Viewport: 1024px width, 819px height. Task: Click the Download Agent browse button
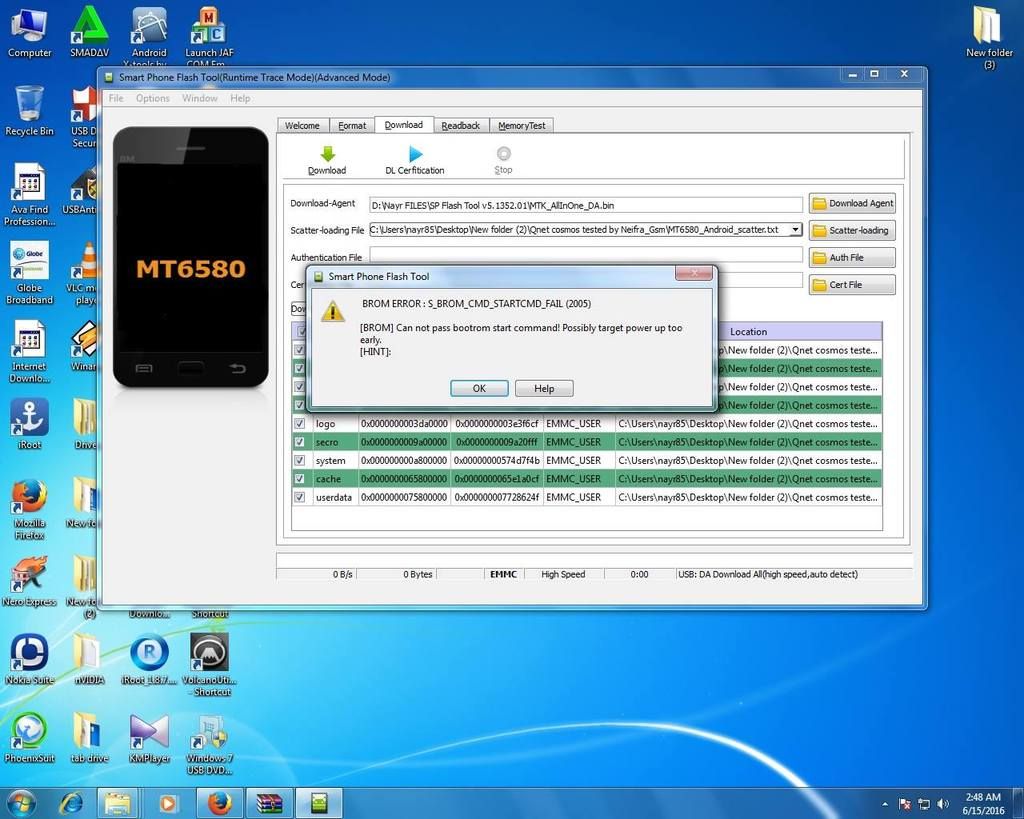coord(852,203)
